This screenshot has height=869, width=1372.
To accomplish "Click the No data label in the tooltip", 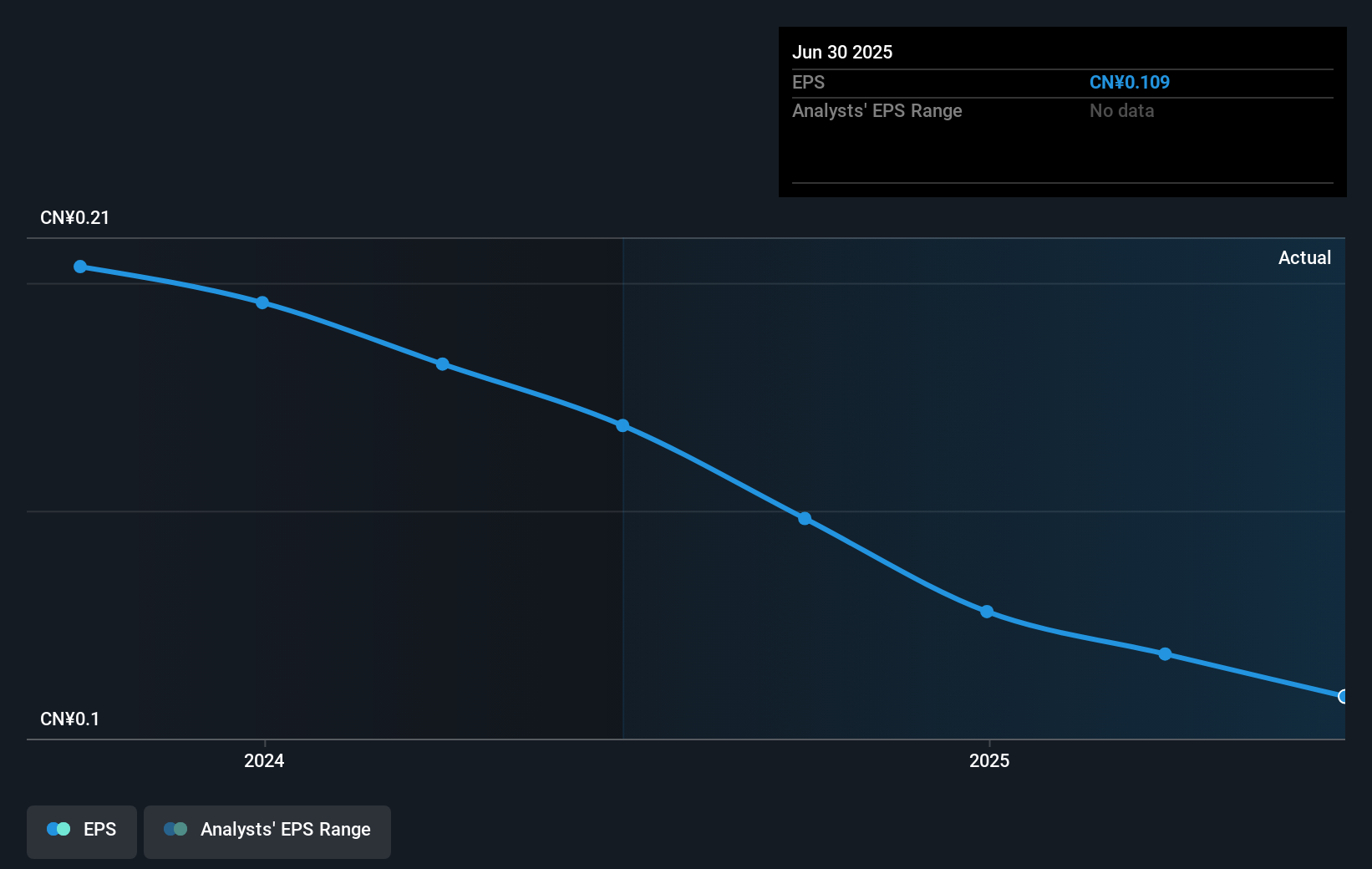I will 1121,110.
